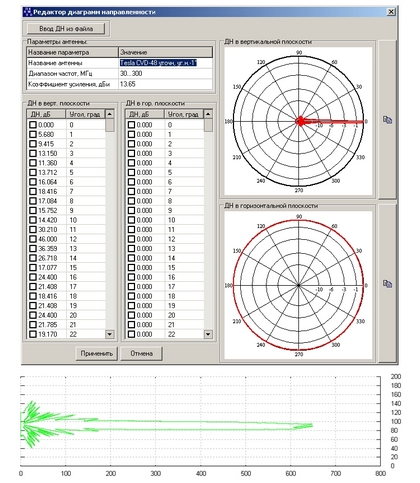Click the 'Применить' button
Image resolution: width=420 pixels, height=483 pixels.
(97, 353)
